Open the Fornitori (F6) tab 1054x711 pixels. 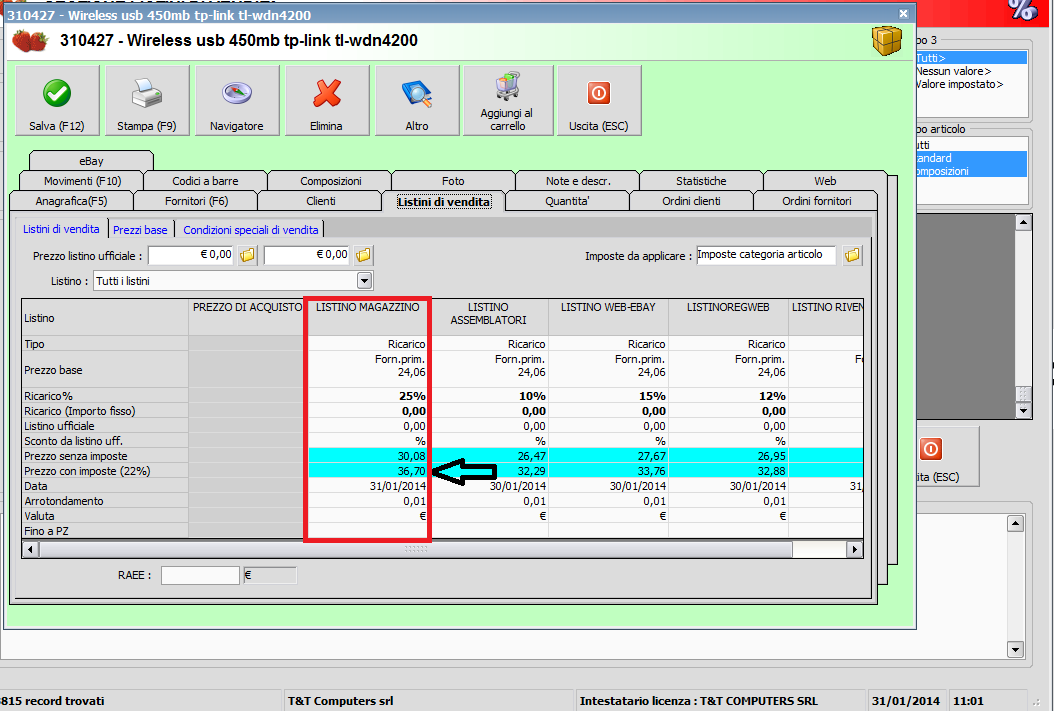click(196, 201)
